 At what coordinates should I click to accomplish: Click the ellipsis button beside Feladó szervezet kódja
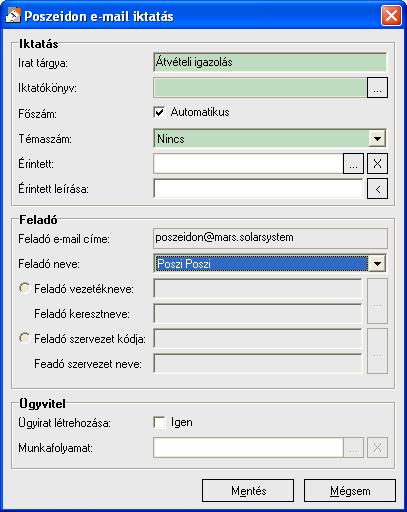[377, 351]
